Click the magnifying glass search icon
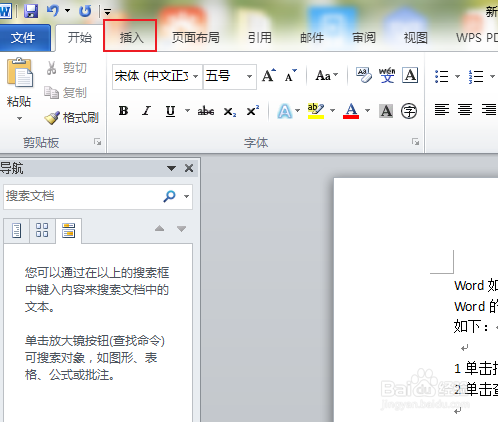The height and width of the screenshot is (422, 498). [169, 196]
